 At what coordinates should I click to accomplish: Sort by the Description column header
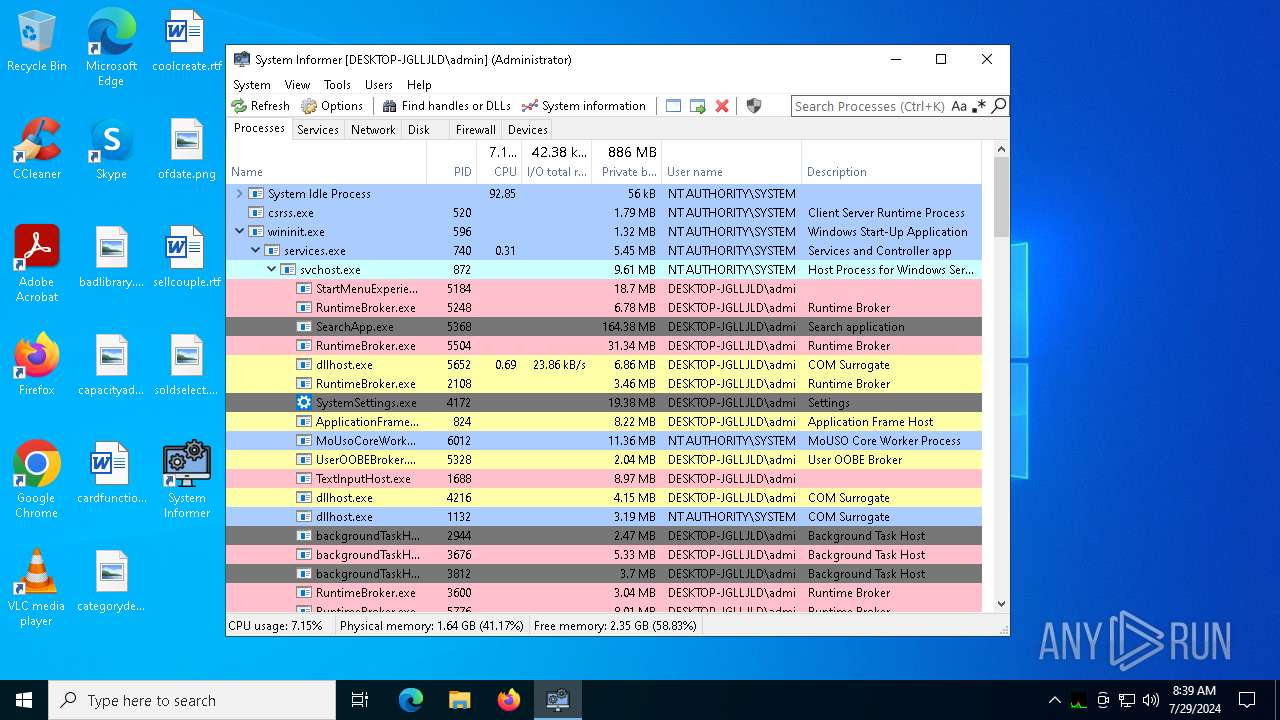[891, 162]
